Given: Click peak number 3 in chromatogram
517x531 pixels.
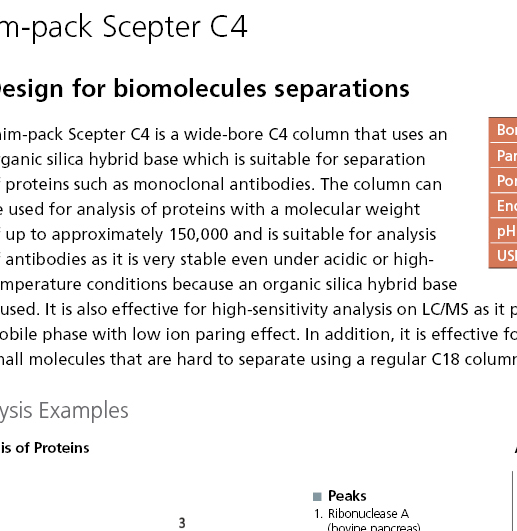Looking at the screenshot, I should pos(182,523).
